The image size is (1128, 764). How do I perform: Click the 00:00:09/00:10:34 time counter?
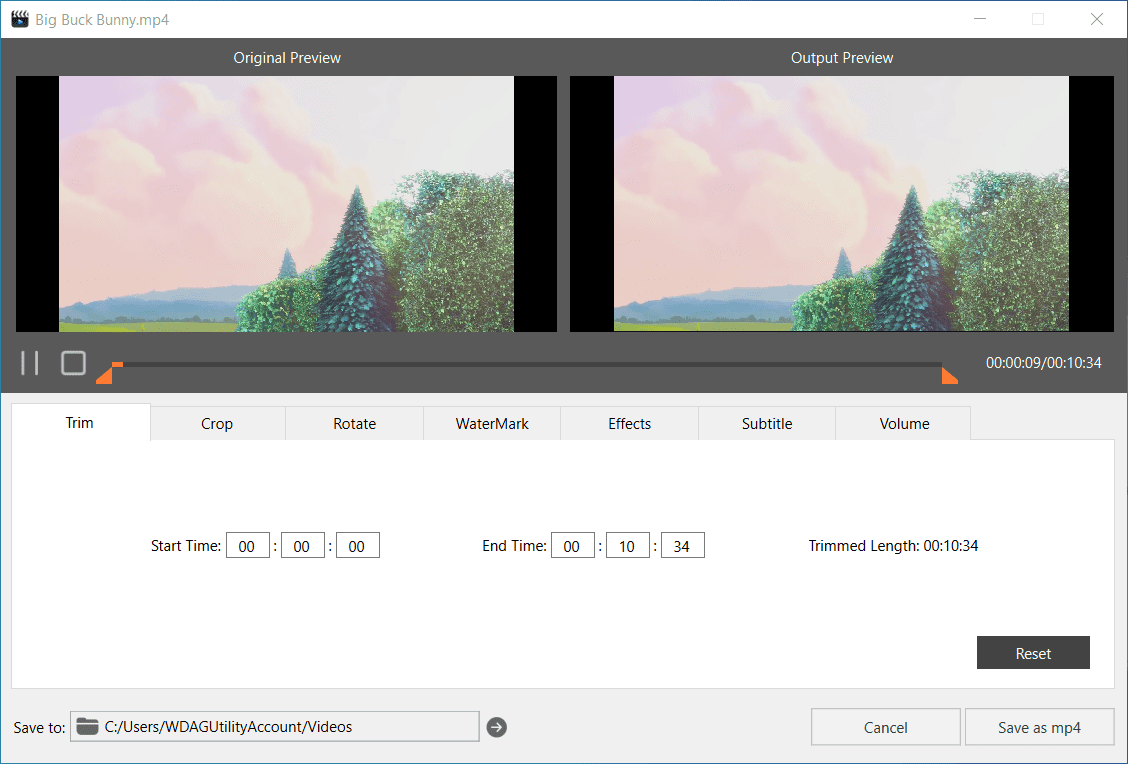point(1043,363)
